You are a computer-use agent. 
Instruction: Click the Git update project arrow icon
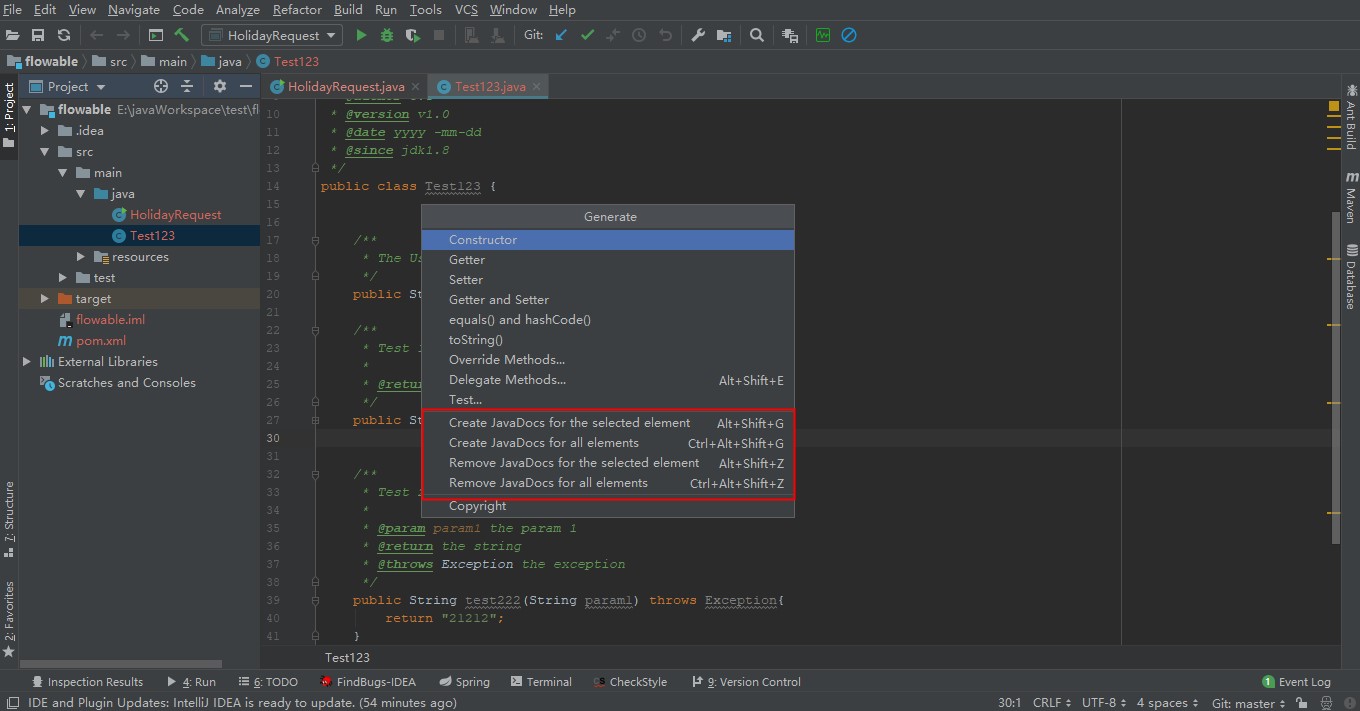[x=561, y=35]
